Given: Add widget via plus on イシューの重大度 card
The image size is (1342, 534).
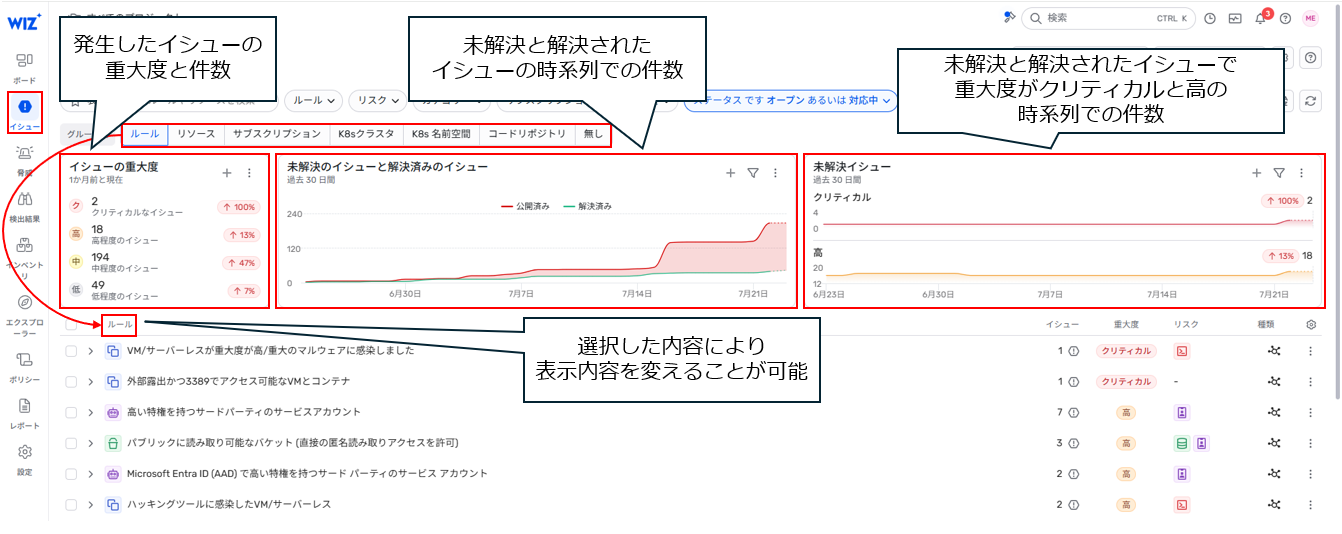Looking at the screenshot, I should pos(227,173).
